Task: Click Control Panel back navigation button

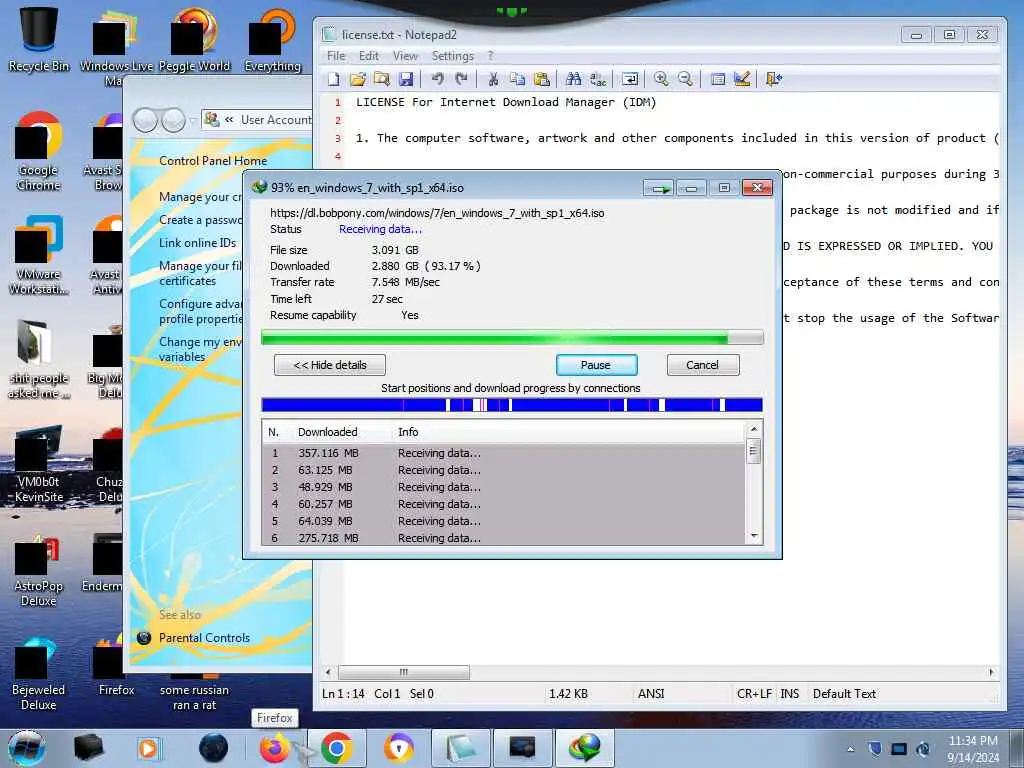Action: click(146, 120)
